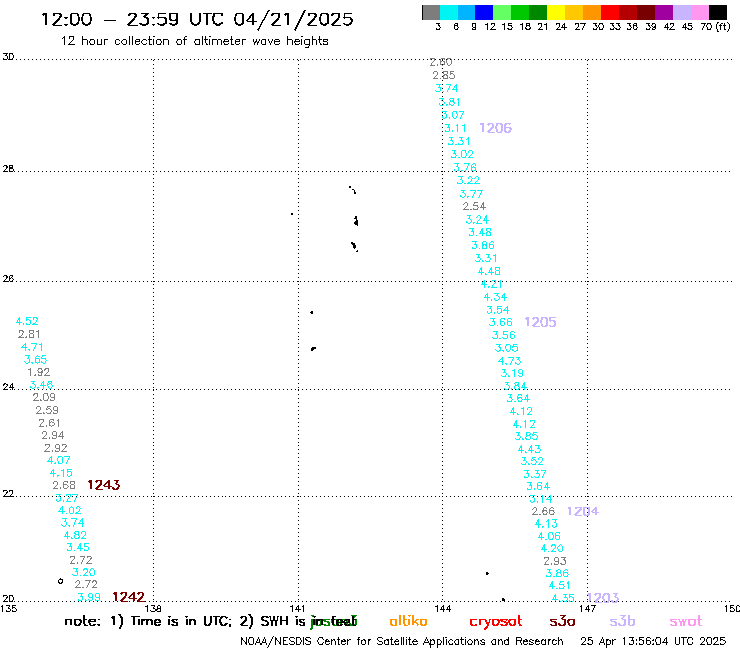Click the NOAA/NESDIS credit line
The height and width of the screenshot is (650, 740).
402,641
